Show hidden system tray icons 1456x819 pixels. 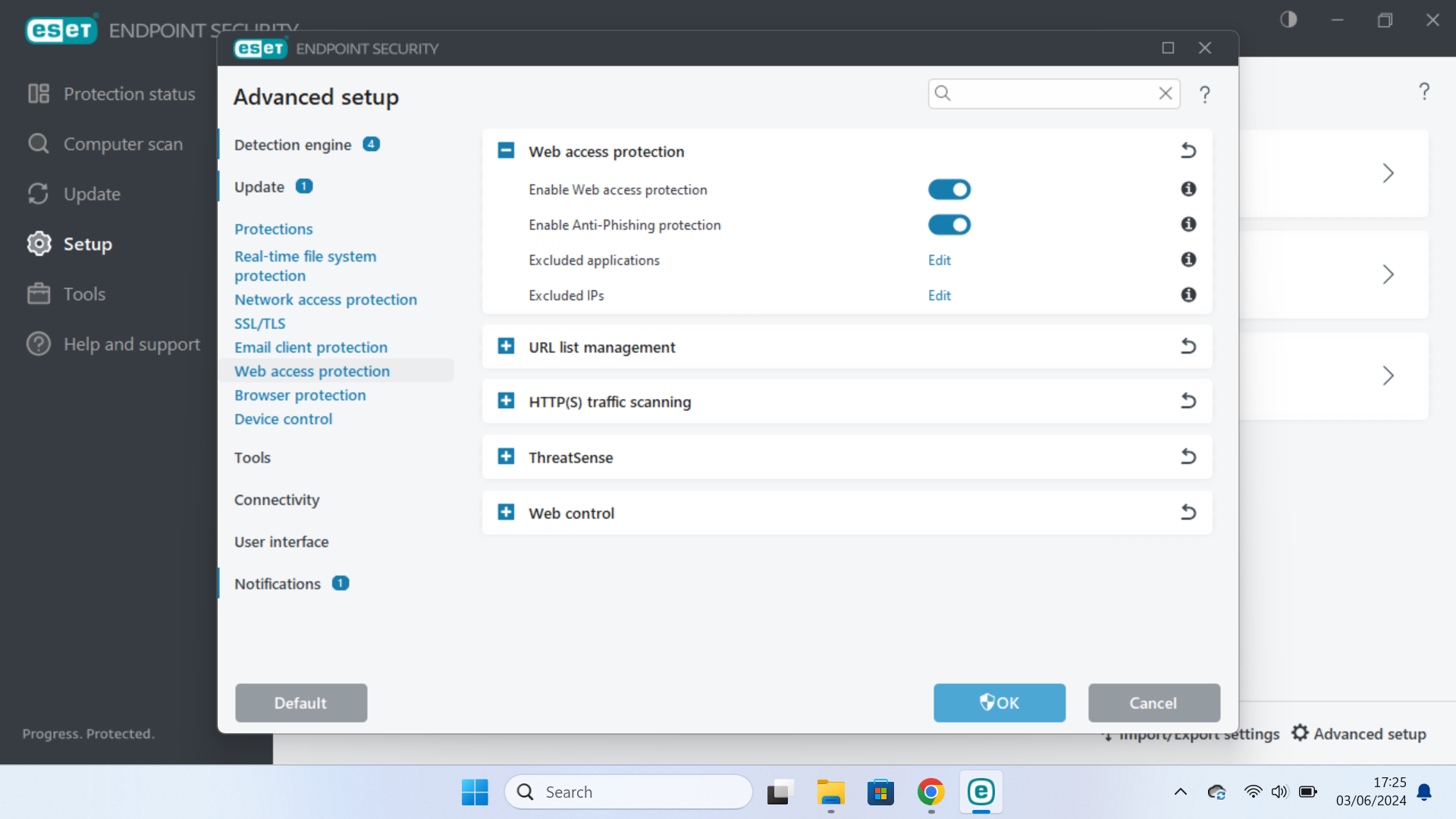(x=1181, y=792)
